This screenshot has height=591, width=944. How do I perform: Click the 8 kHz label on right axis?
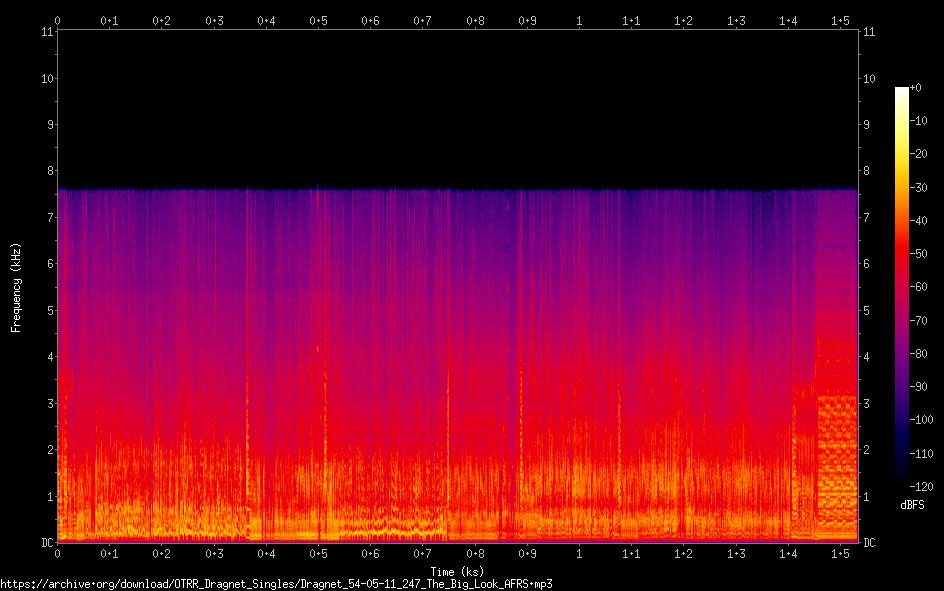pos(867,171)
